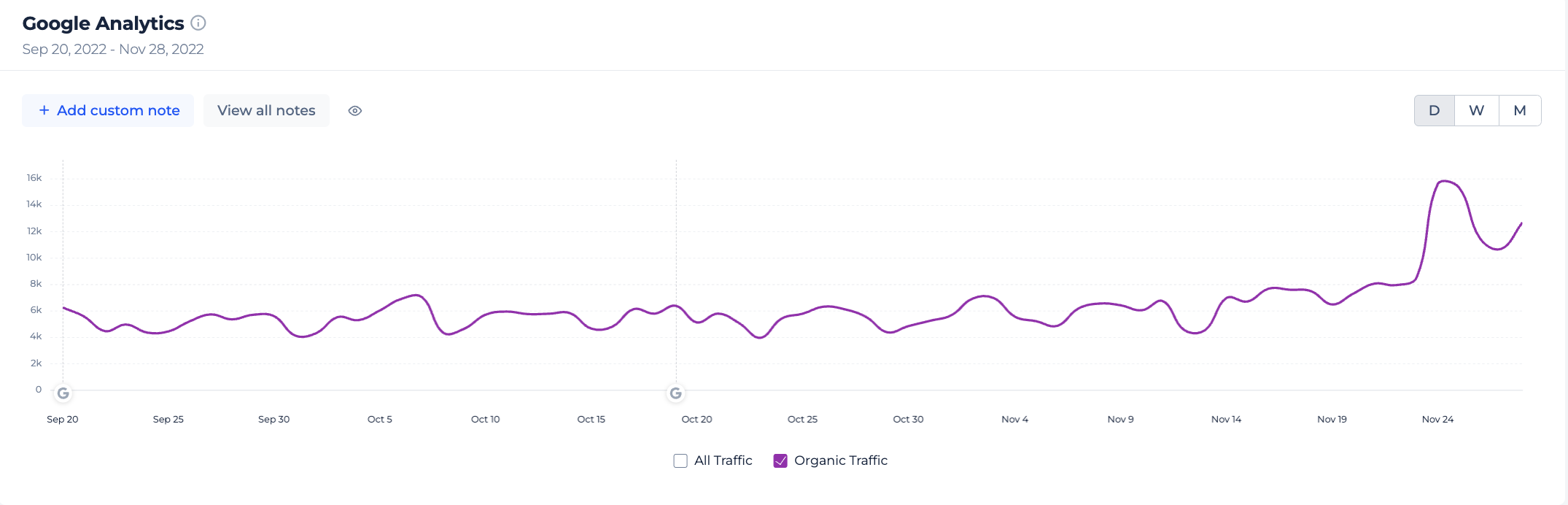
Task: Switch chart to weekly view (W)
Action: pos(1476,111)
